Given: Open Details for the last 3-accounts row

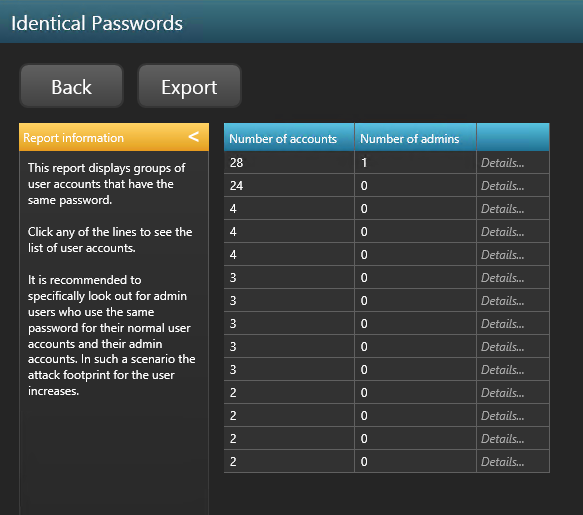Looking at the screenshot, I should click(502, 370).
